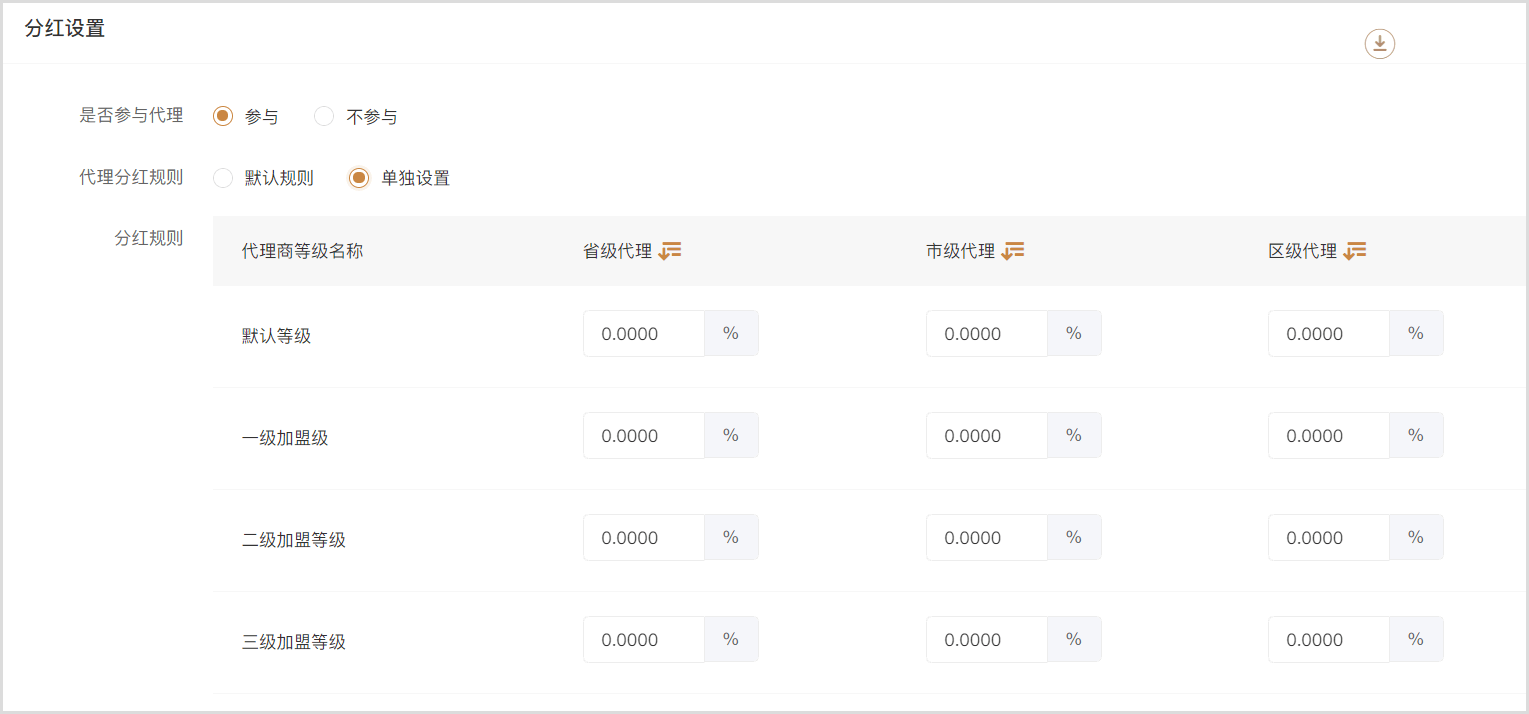Set 区级代理 percentage for 三级加盟等级
The height and width of the screenshot is (714, 1529).
(x=1329, y=640)
